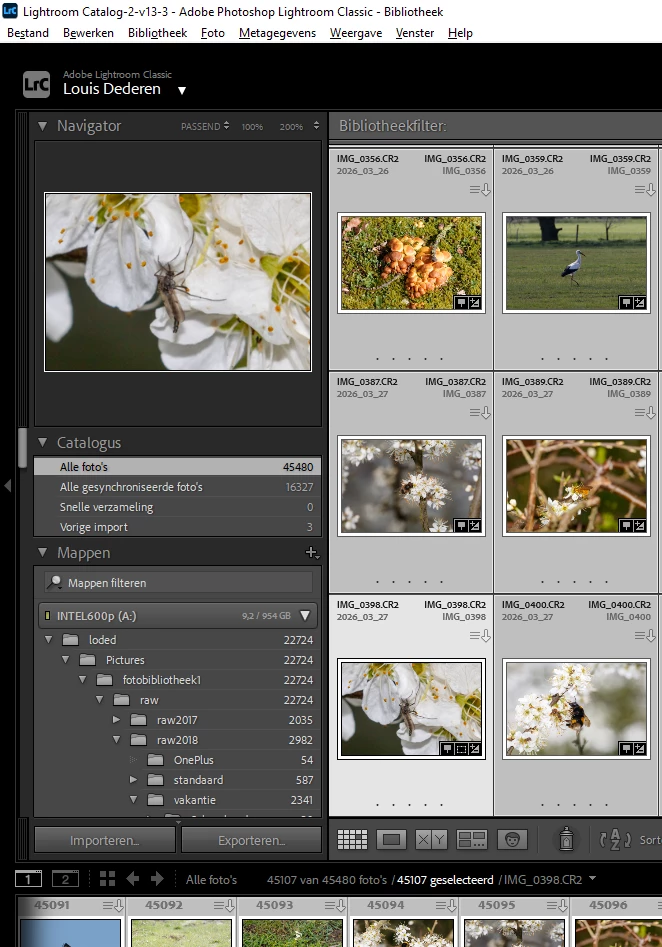
Task: Select Alle foto's in Catalogus
Action: 178,466
